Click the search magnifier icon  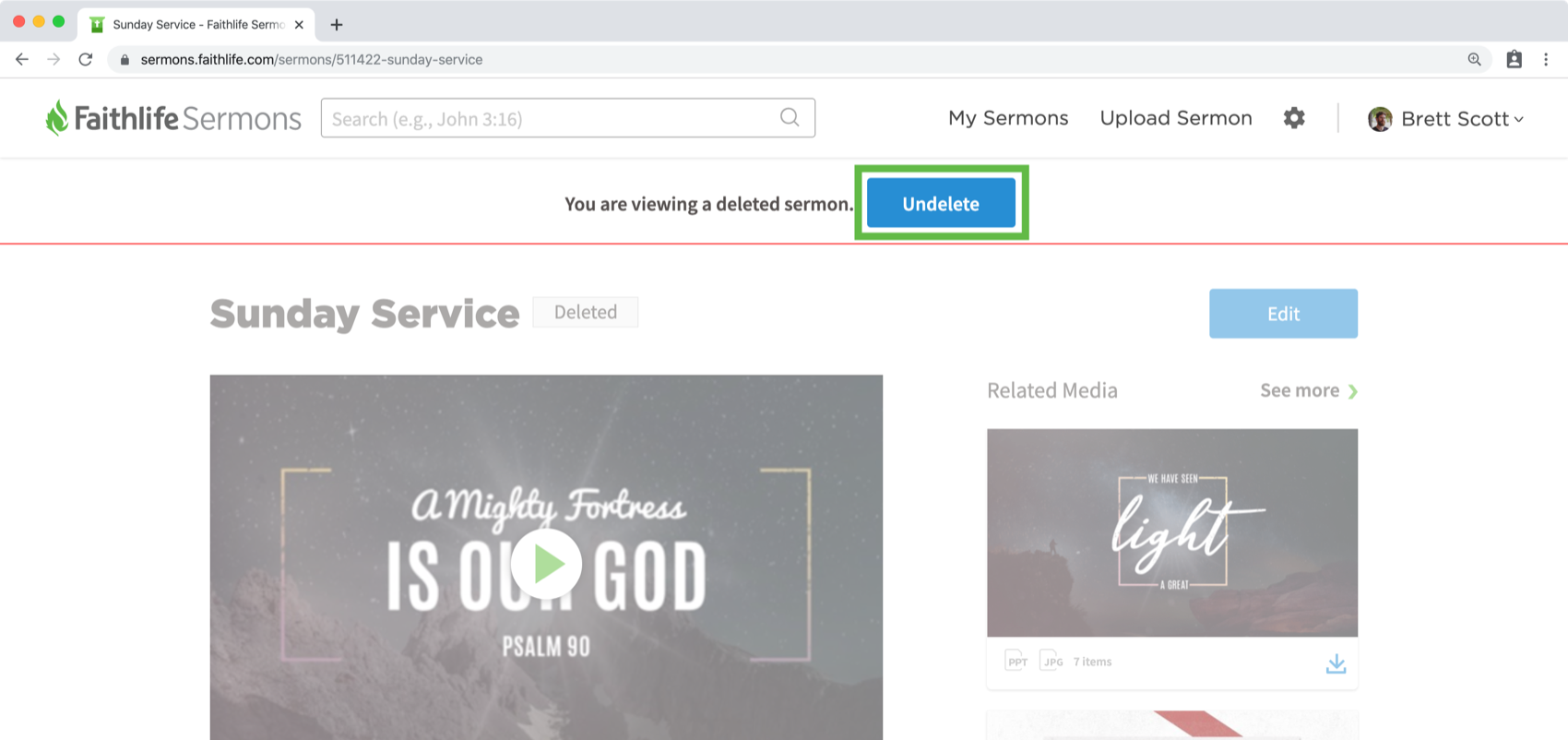pos(790,117)
